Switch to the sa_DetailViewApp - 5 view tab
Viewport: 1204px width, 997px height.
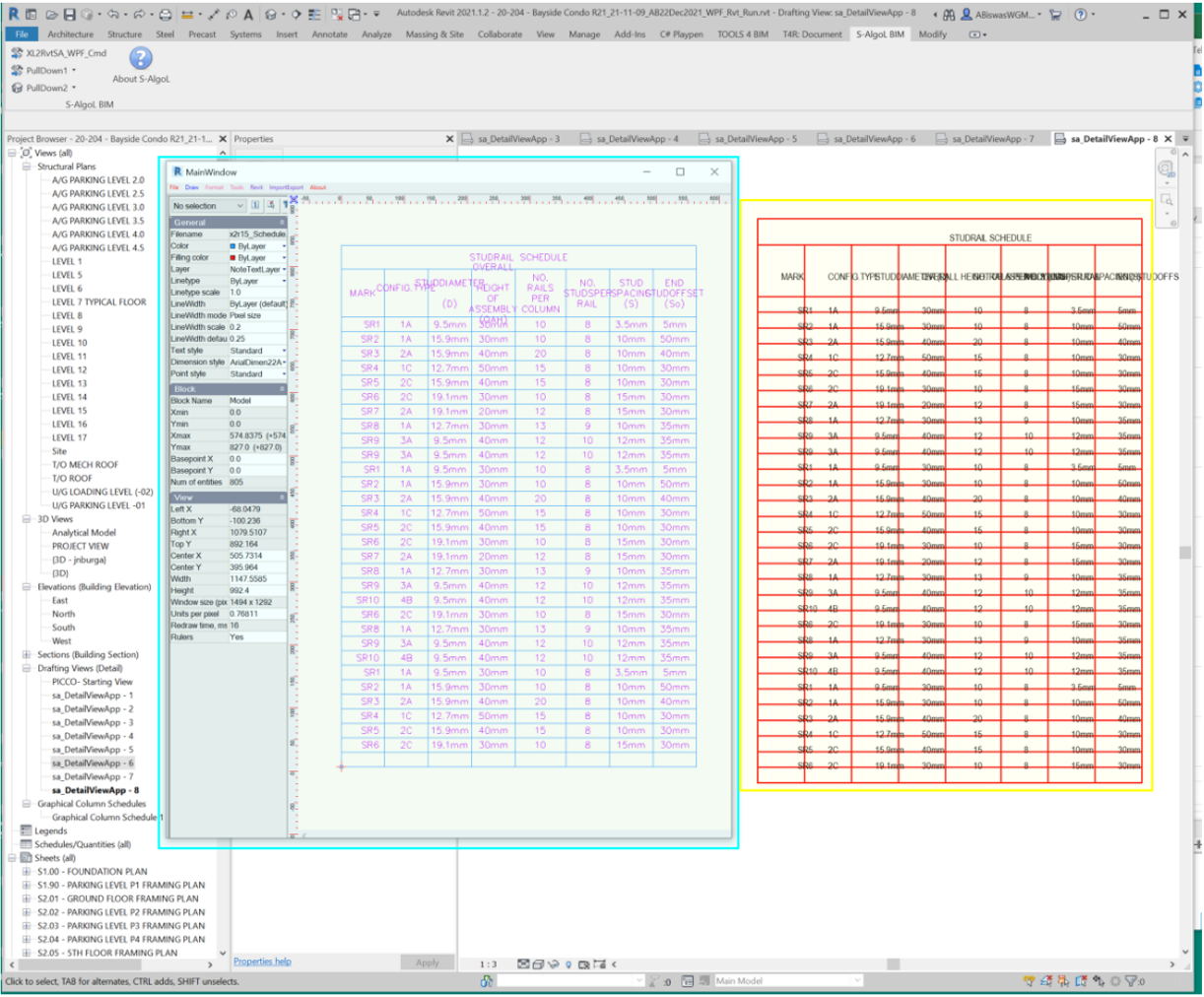pyautogui.click(x=755, y=139)
